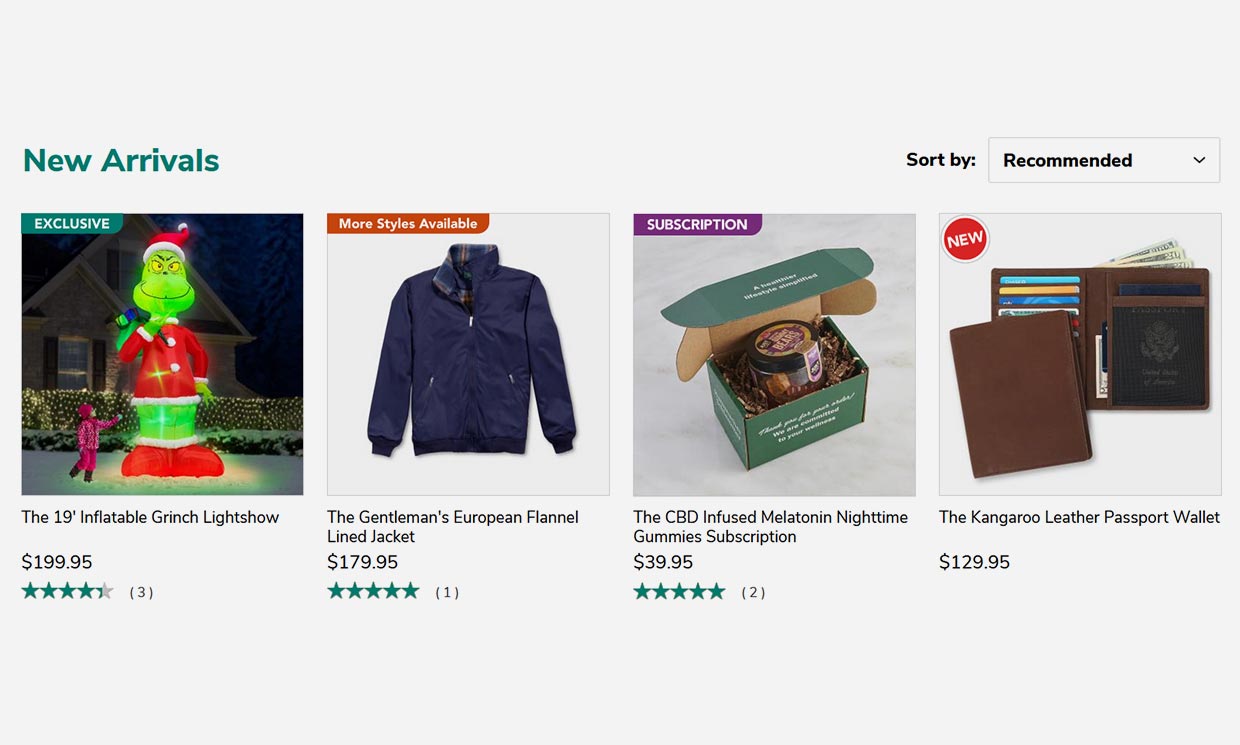
Task: Click CBD Infused Melatonin Nighttime Gummies link
Action: pyautogui.click(x=770, y=526)
